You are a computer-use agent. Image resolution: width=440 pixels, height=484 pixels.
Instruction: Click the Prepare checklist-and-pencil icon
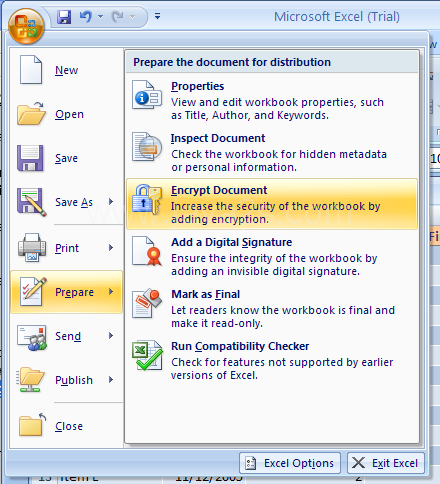pos(33,292)
